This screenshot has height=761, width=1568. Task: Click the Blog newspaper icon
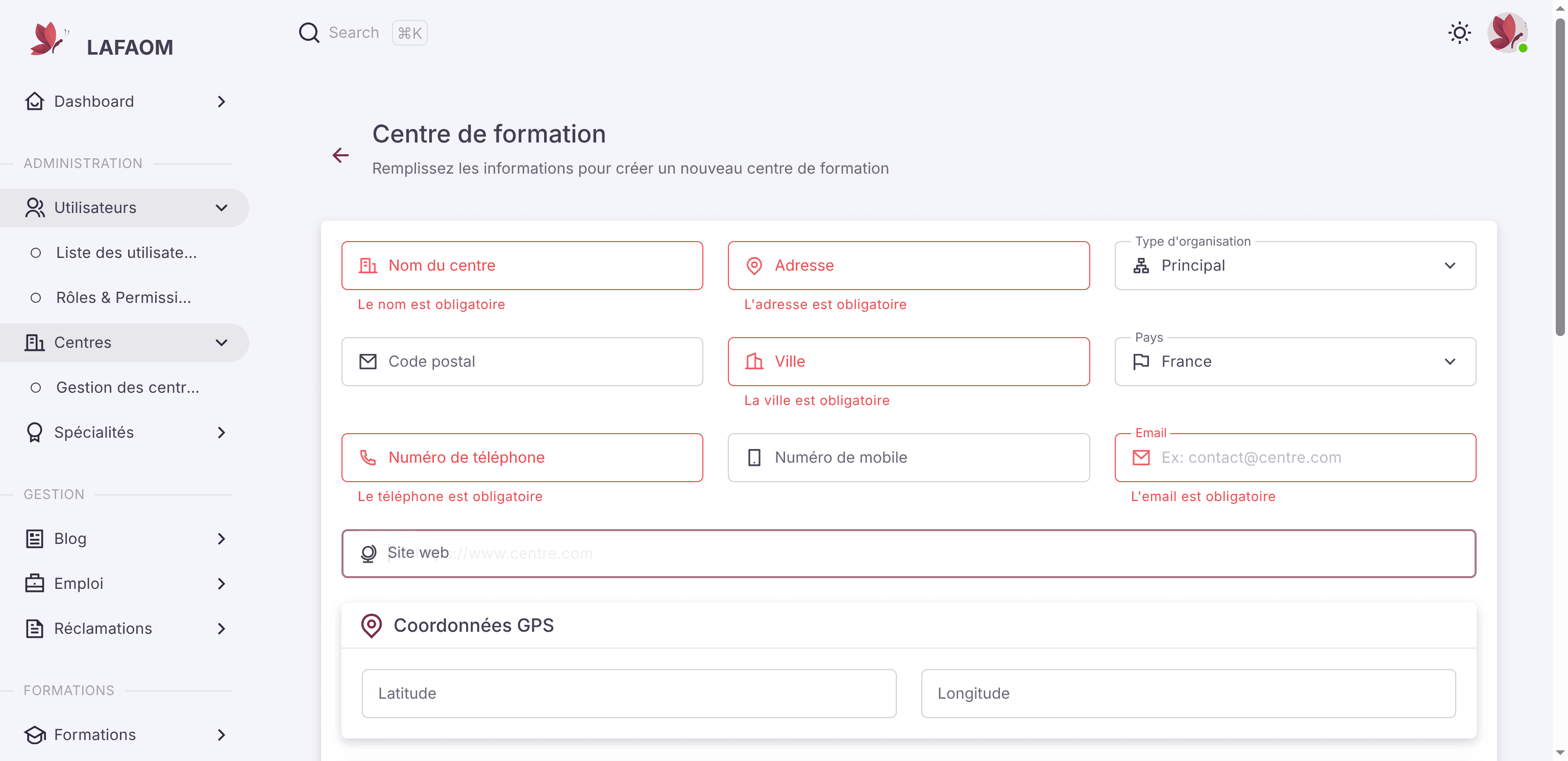point(35,539)
